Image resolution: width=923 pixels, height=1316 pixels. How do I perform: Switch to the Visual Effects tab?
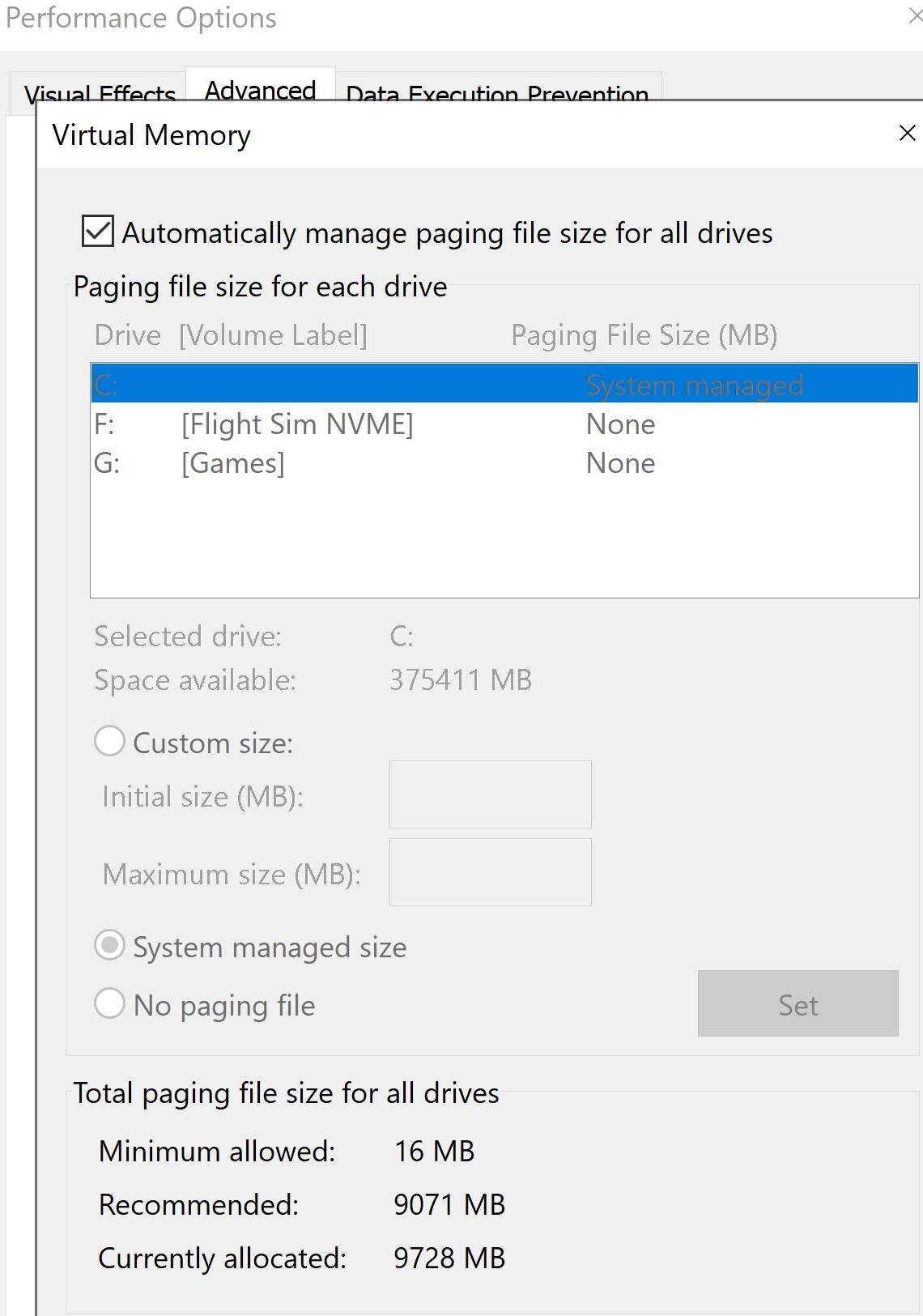[x=99, y=93]
